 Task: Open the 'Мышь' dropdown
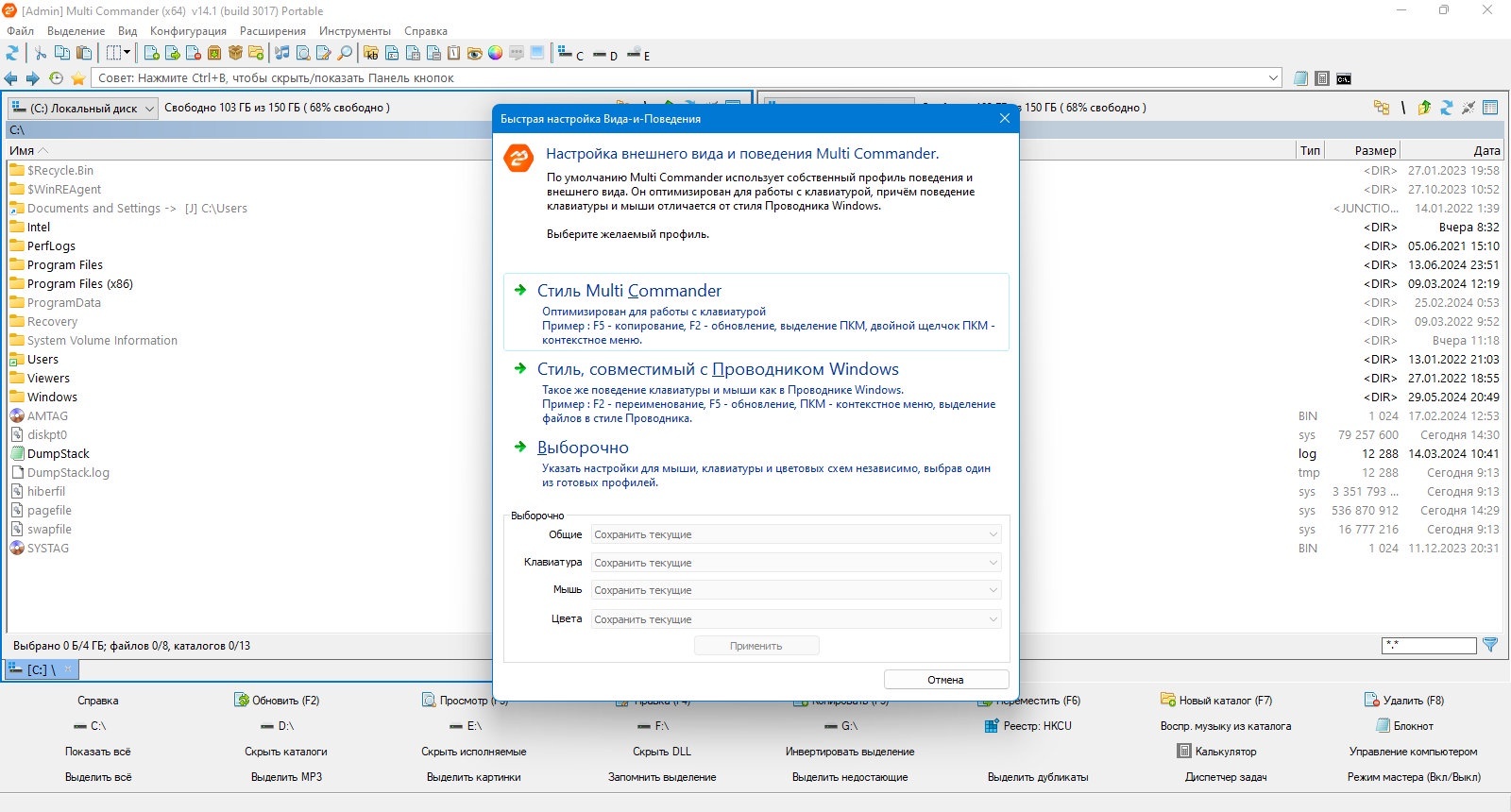tap(796, 590)
